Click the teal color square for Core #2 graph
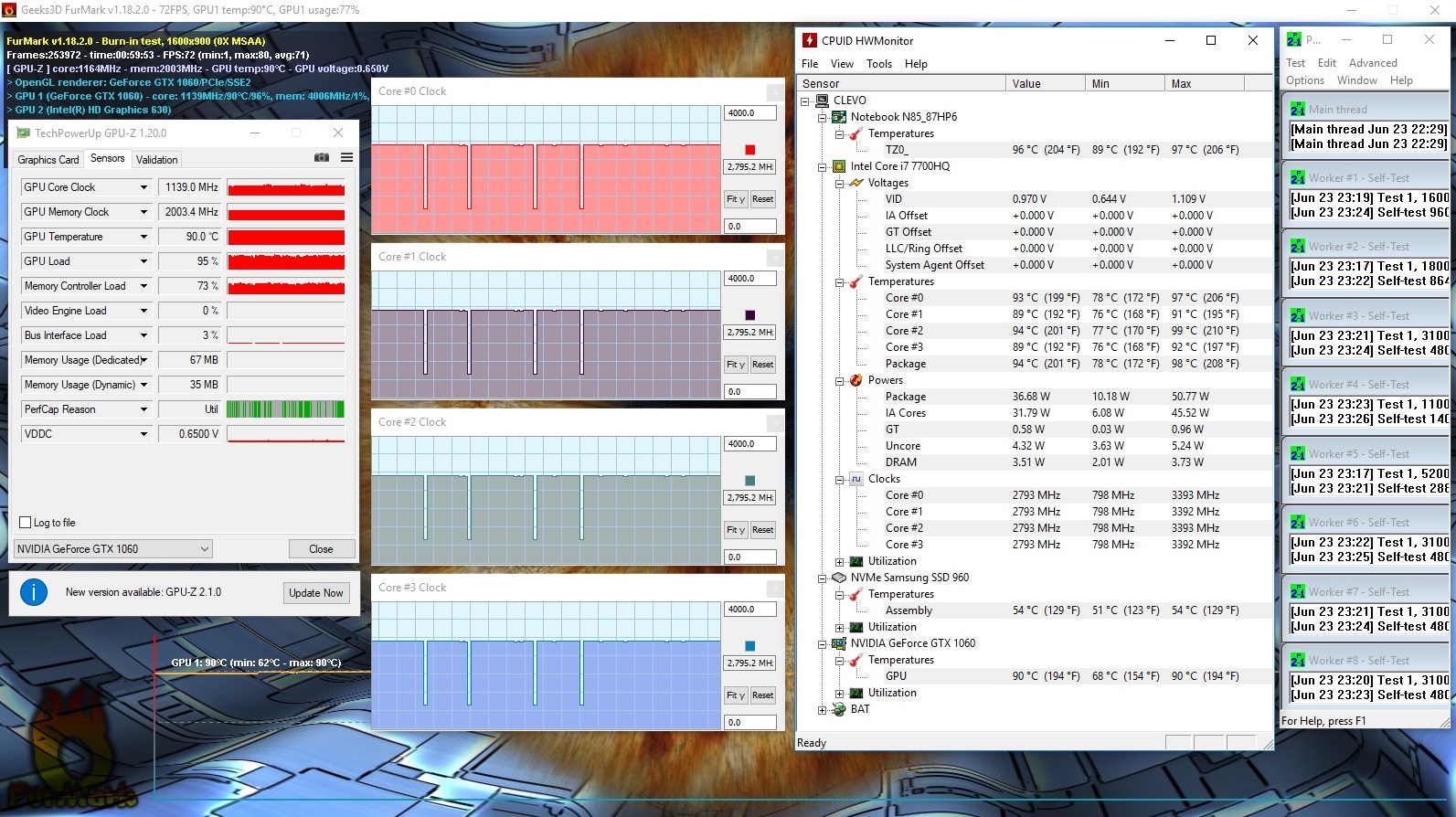 750,481
